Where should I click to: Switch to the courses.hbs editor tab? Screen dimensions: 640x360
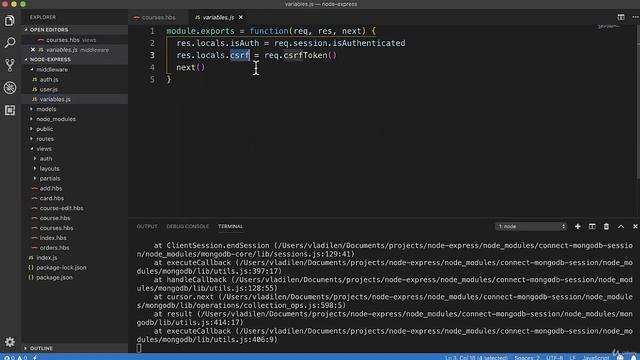pyautogui.click(x=158, y=18)
